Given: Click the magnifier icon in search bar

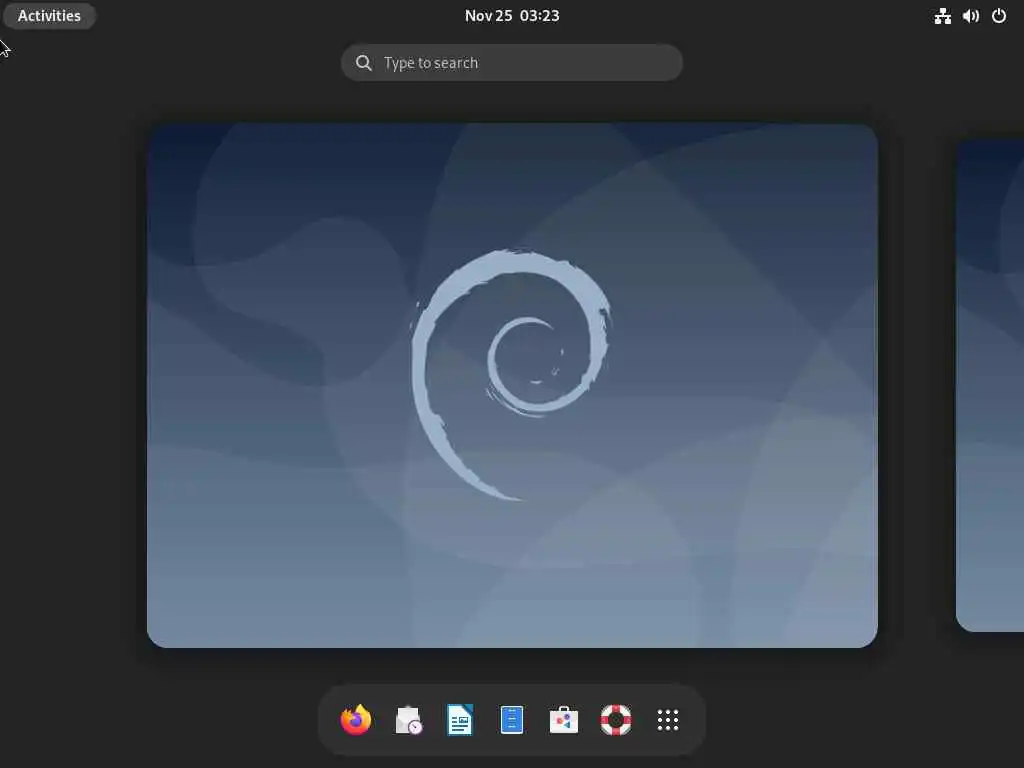Looking at the screenshot, I should click(364, 63).
